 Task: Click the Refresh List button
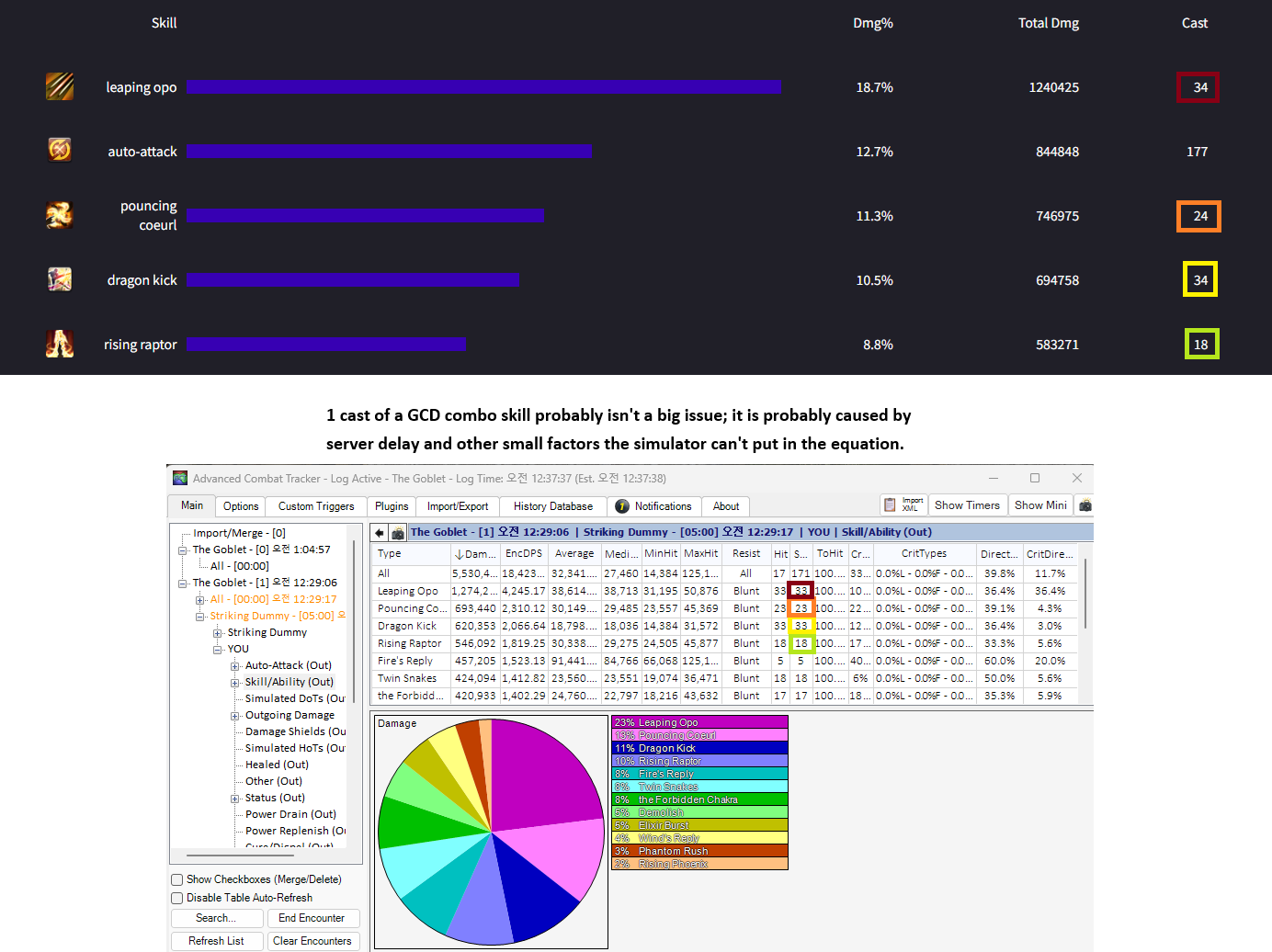click(x=216, y=941)
